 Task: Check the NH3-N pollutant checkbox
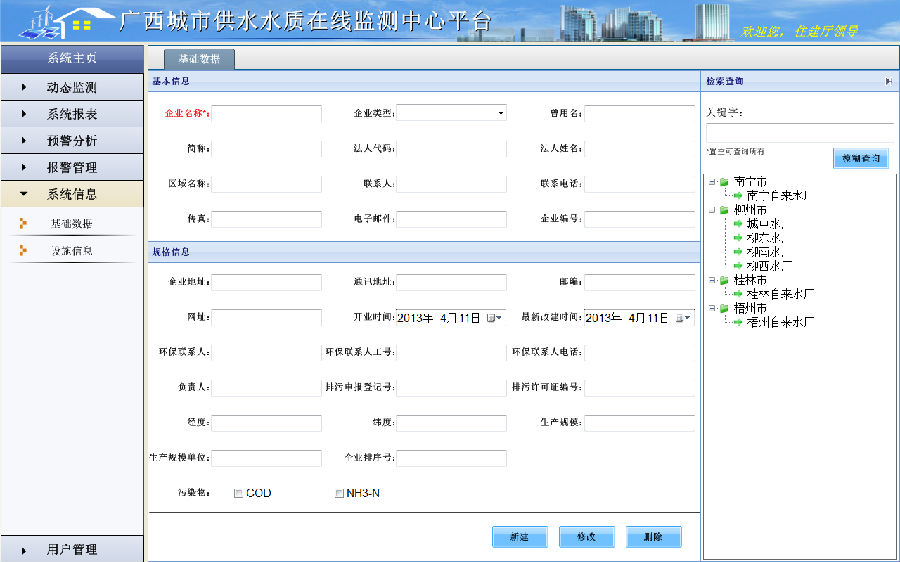tap(340, 493)
